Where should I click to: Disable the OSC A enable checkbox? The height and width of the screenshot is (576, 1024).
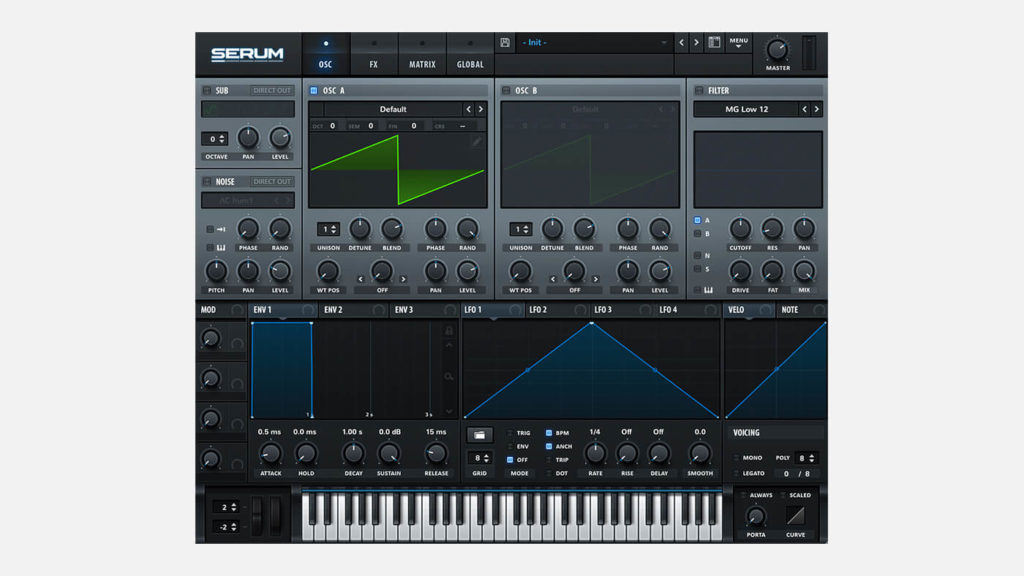coord(313,91)
